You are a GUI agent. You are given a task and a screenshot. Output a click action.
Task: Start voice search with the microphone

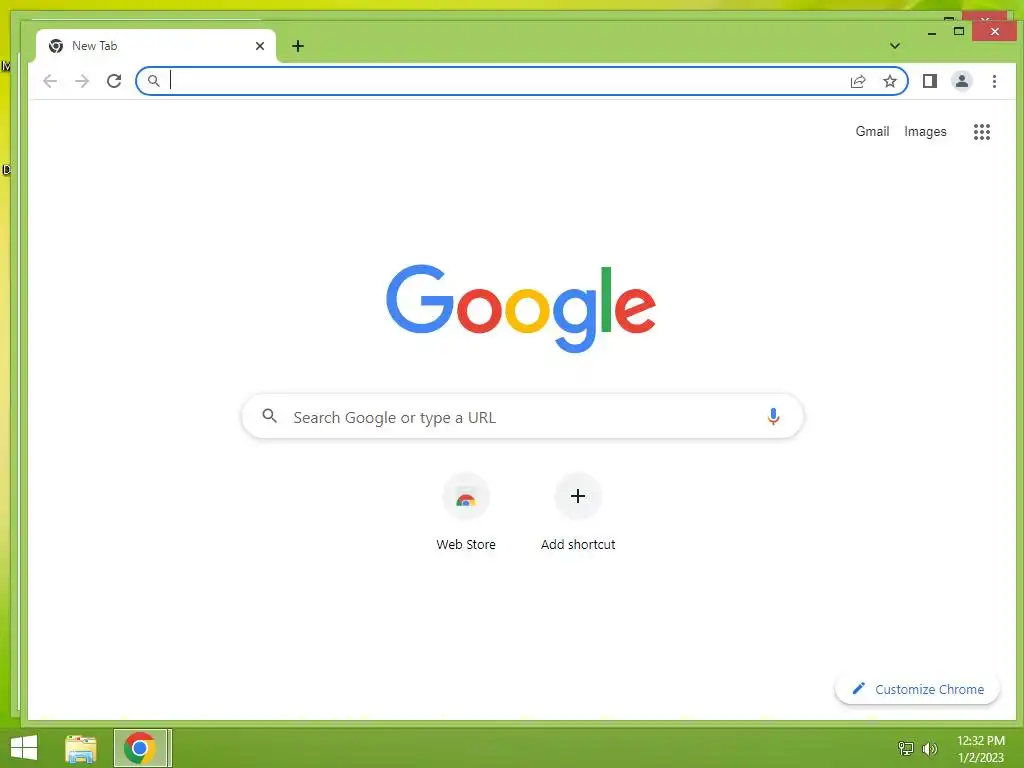773,416
